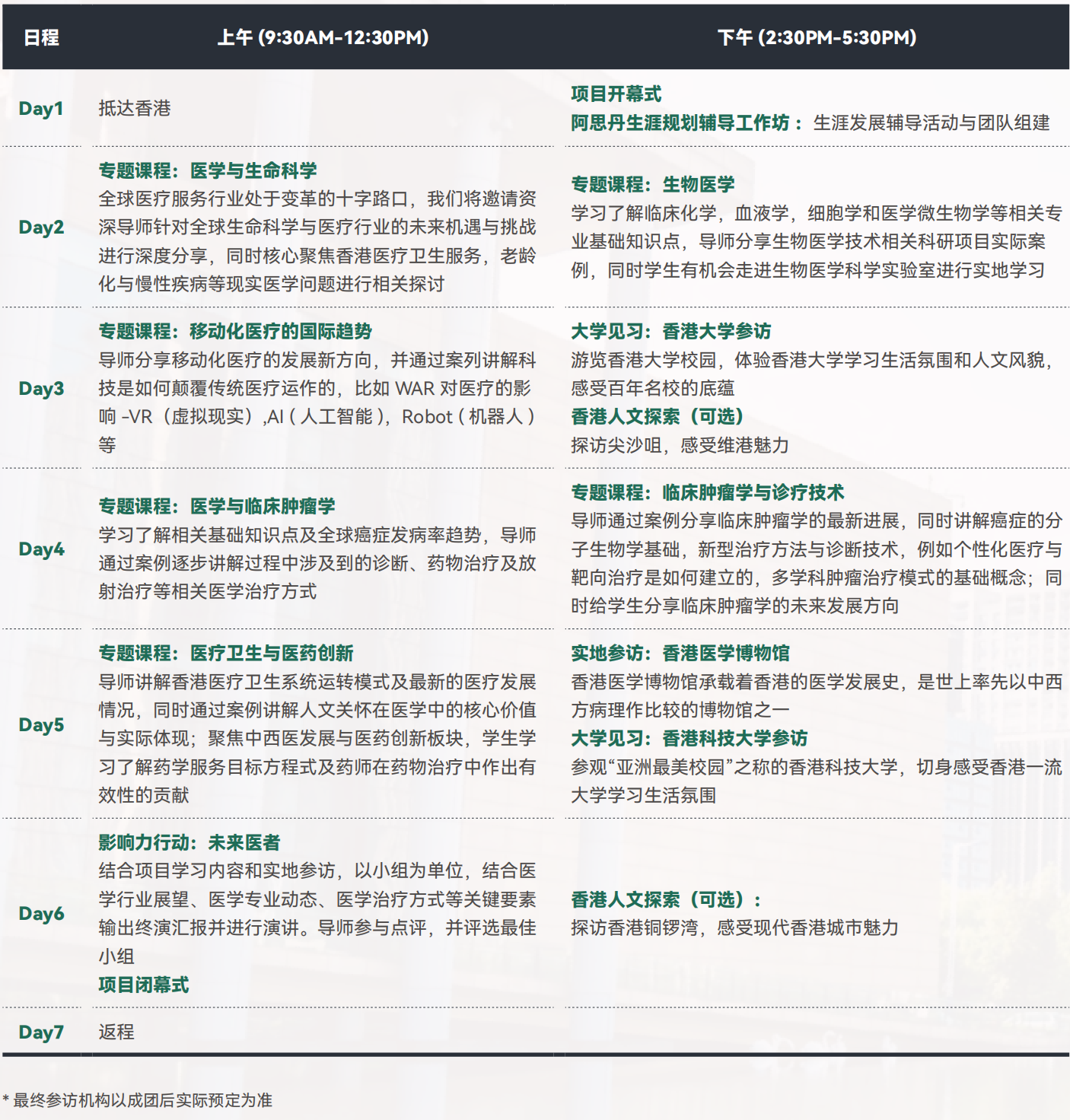This screenshot has width=1070, height=1120.
Task: Click line starting 输出终演汇报并进行演讲
Action: point(317,928)
